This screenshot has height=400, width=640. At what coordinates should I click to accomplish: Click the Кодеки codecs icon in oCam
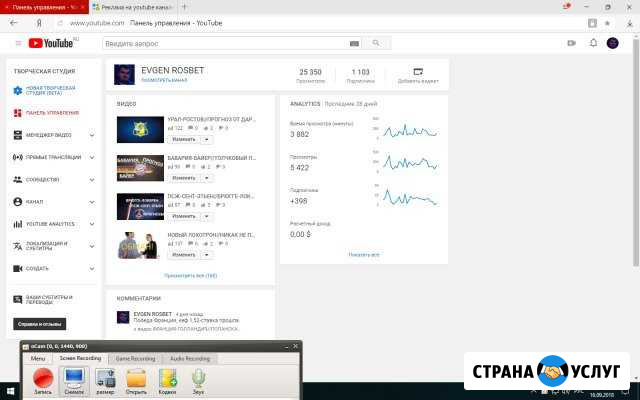167,381
